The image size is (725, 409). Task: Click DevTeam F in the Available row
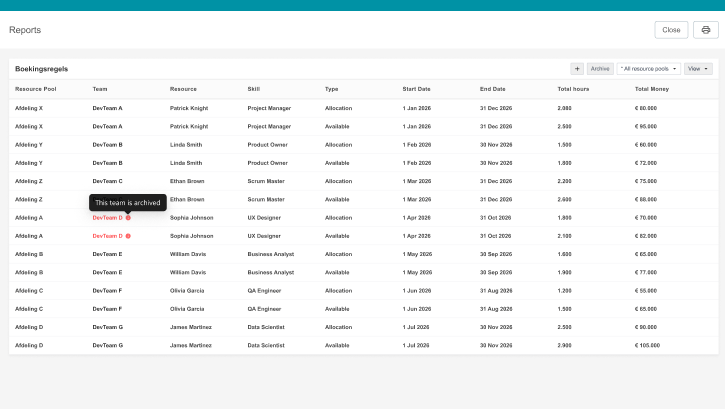pos(107,309)
